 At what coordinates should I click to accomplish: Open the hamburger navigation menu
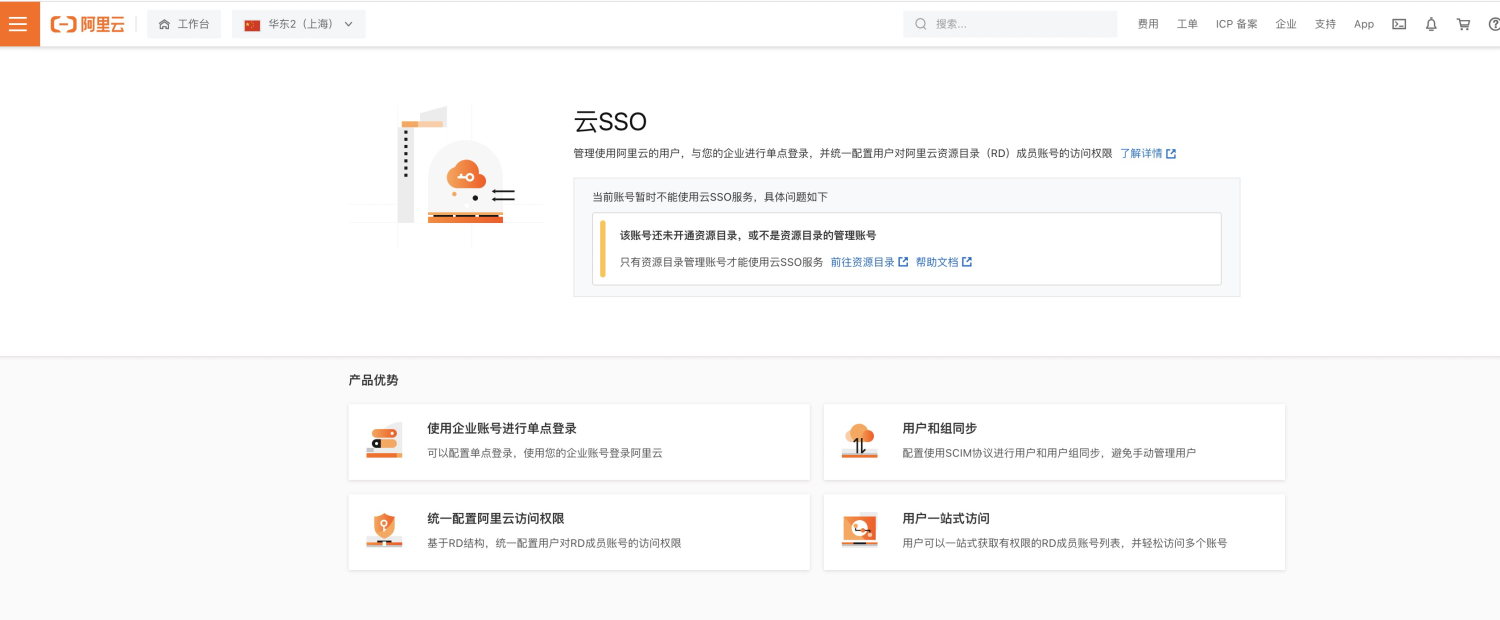[18, 24]
